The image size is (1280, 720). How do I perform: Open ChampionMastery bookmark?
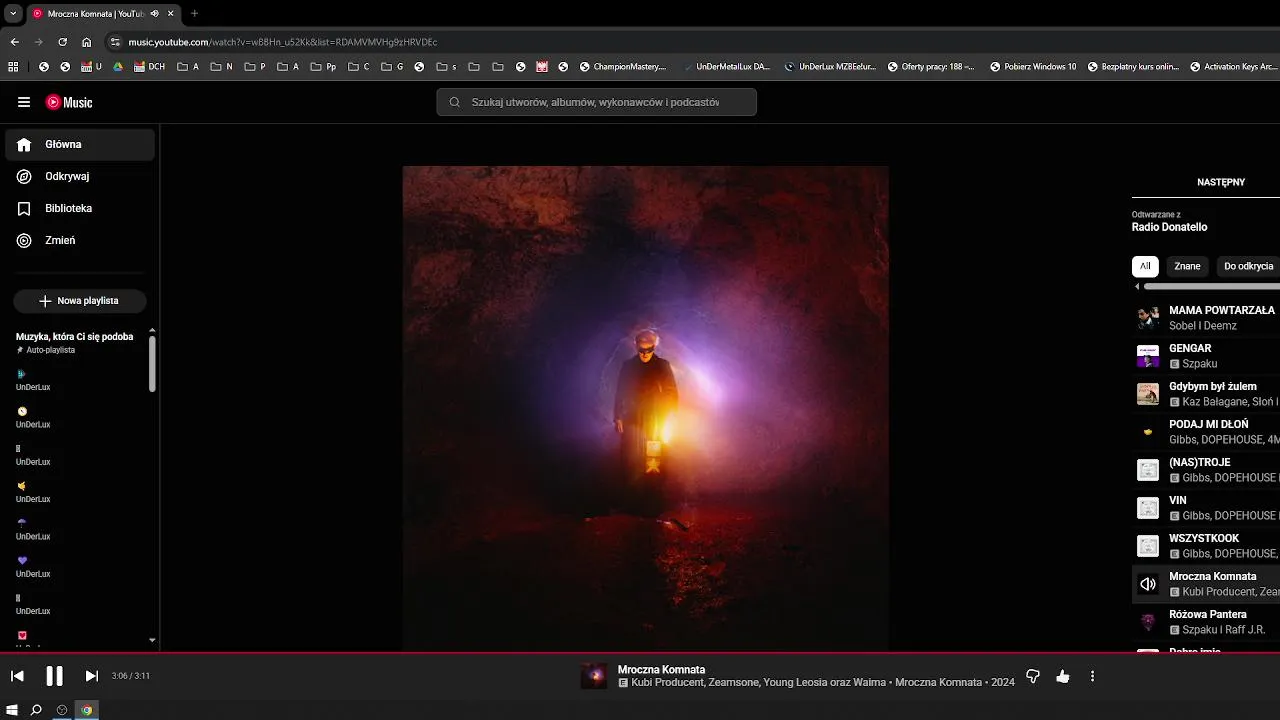[622, 67]
